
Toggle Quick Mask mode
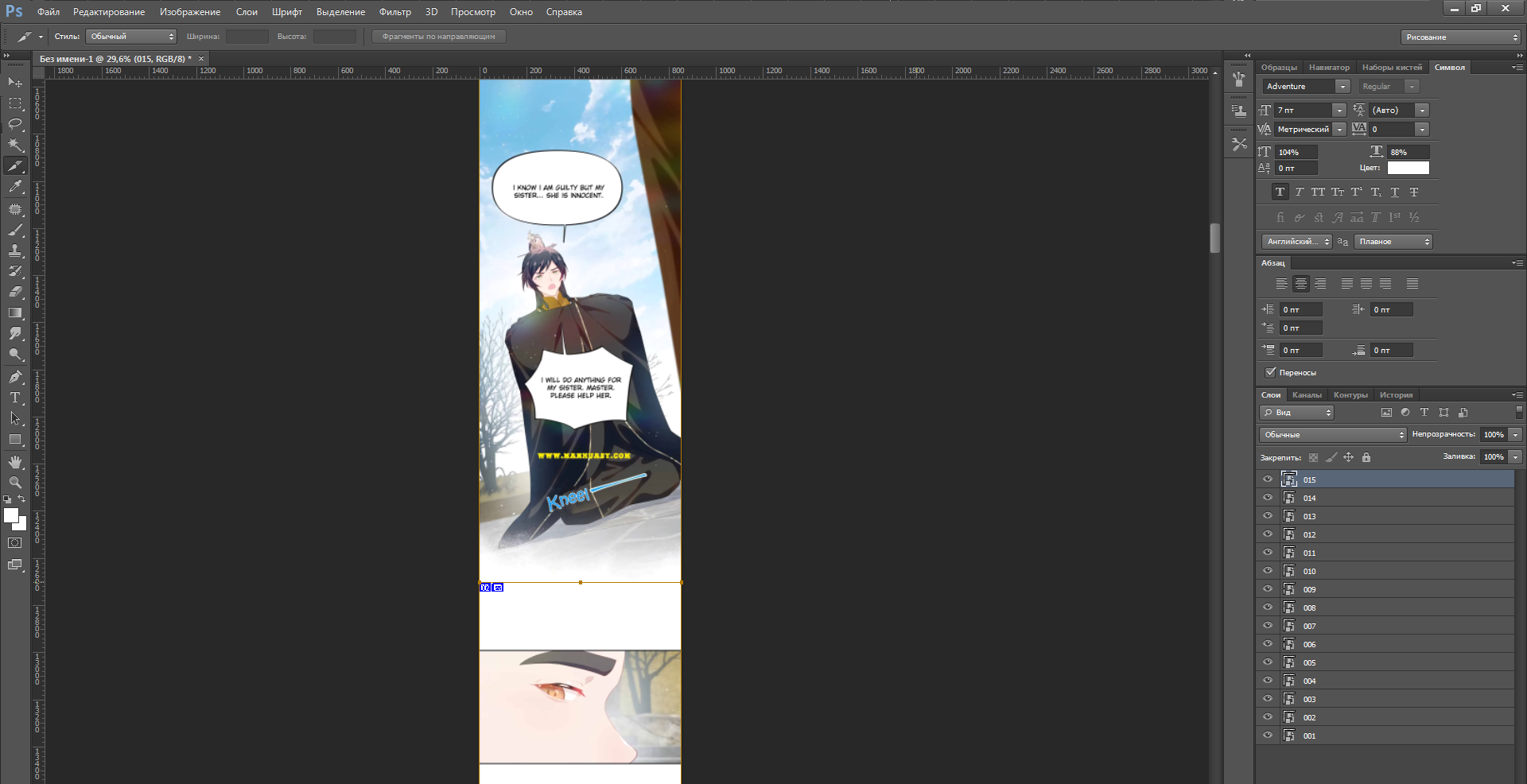[x=15, y=543]
